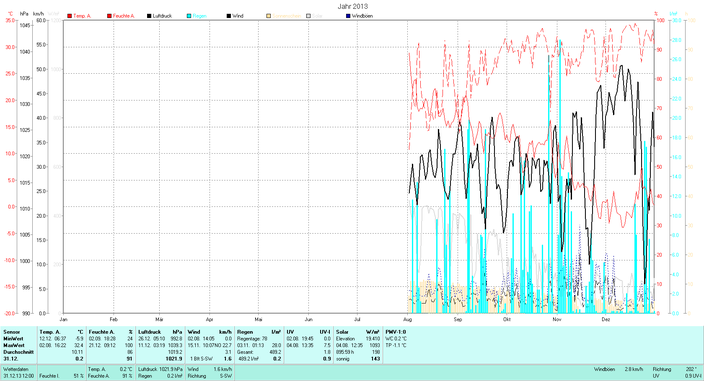Click the 'Nov' month label on axis

tap(557, 320)
